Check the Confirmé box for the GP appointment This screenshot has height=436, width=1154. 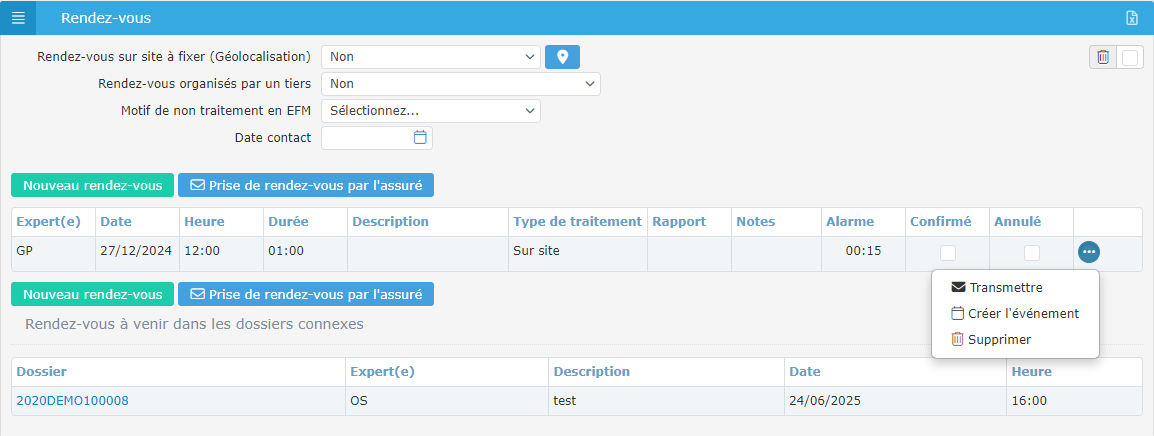pos(948,253)
